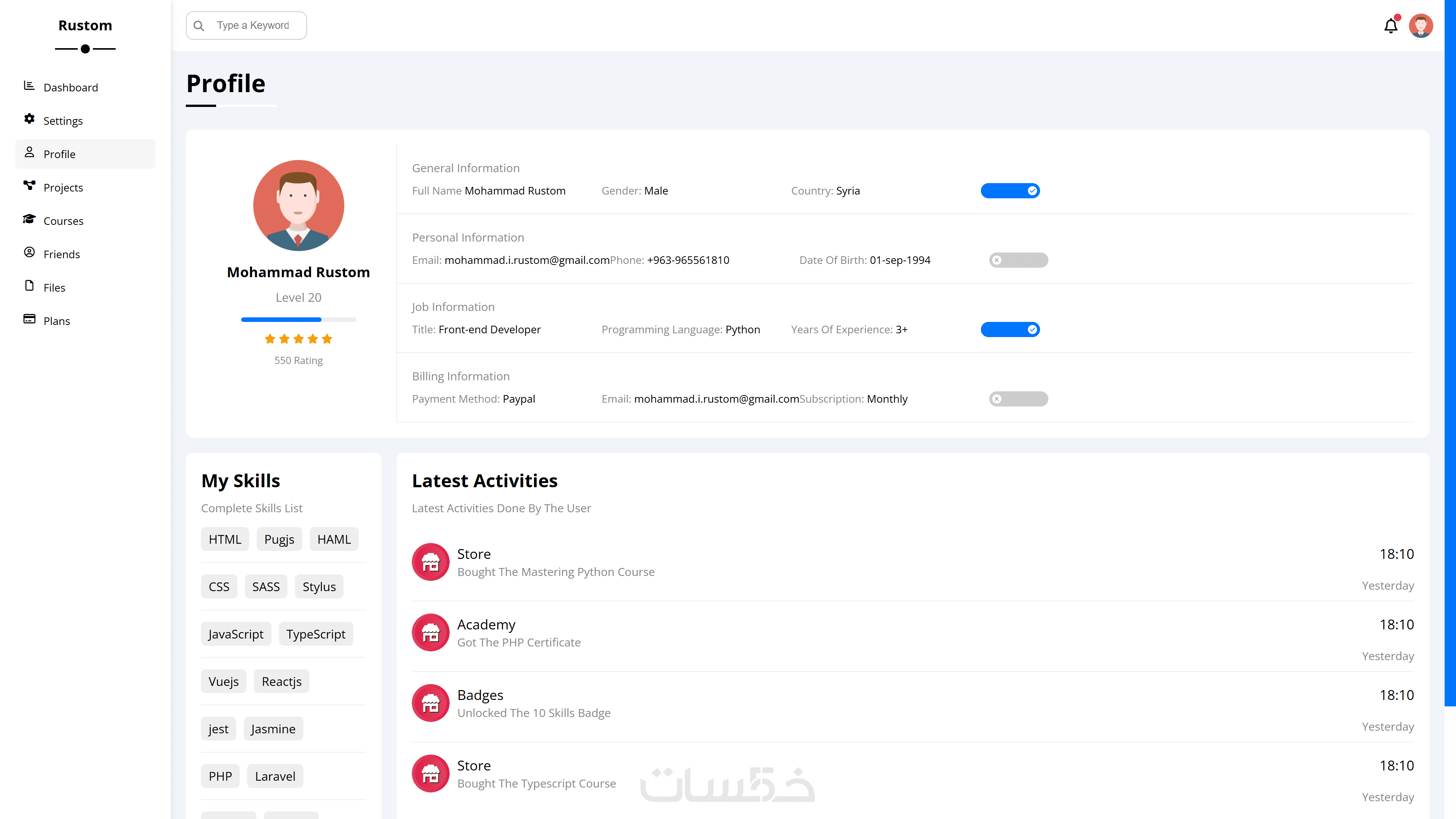Click the level progress bar
The image size is (1456, 819).
[298, 320]
